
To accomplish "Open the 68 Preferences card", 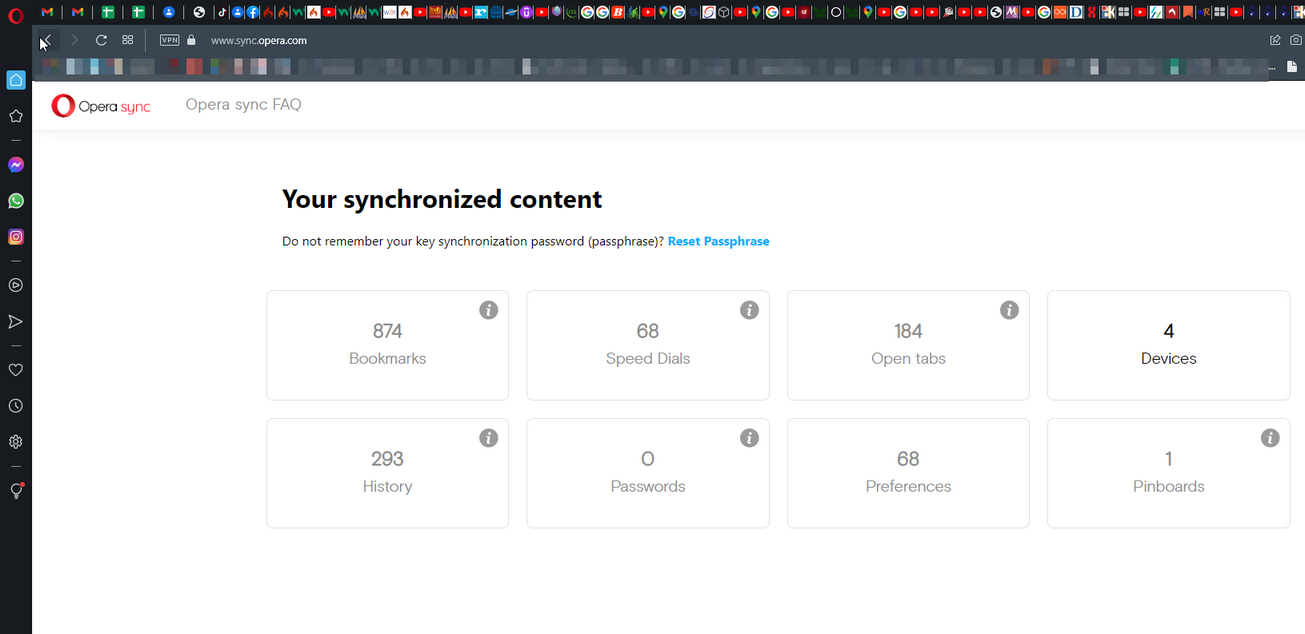I will [908, 473].
